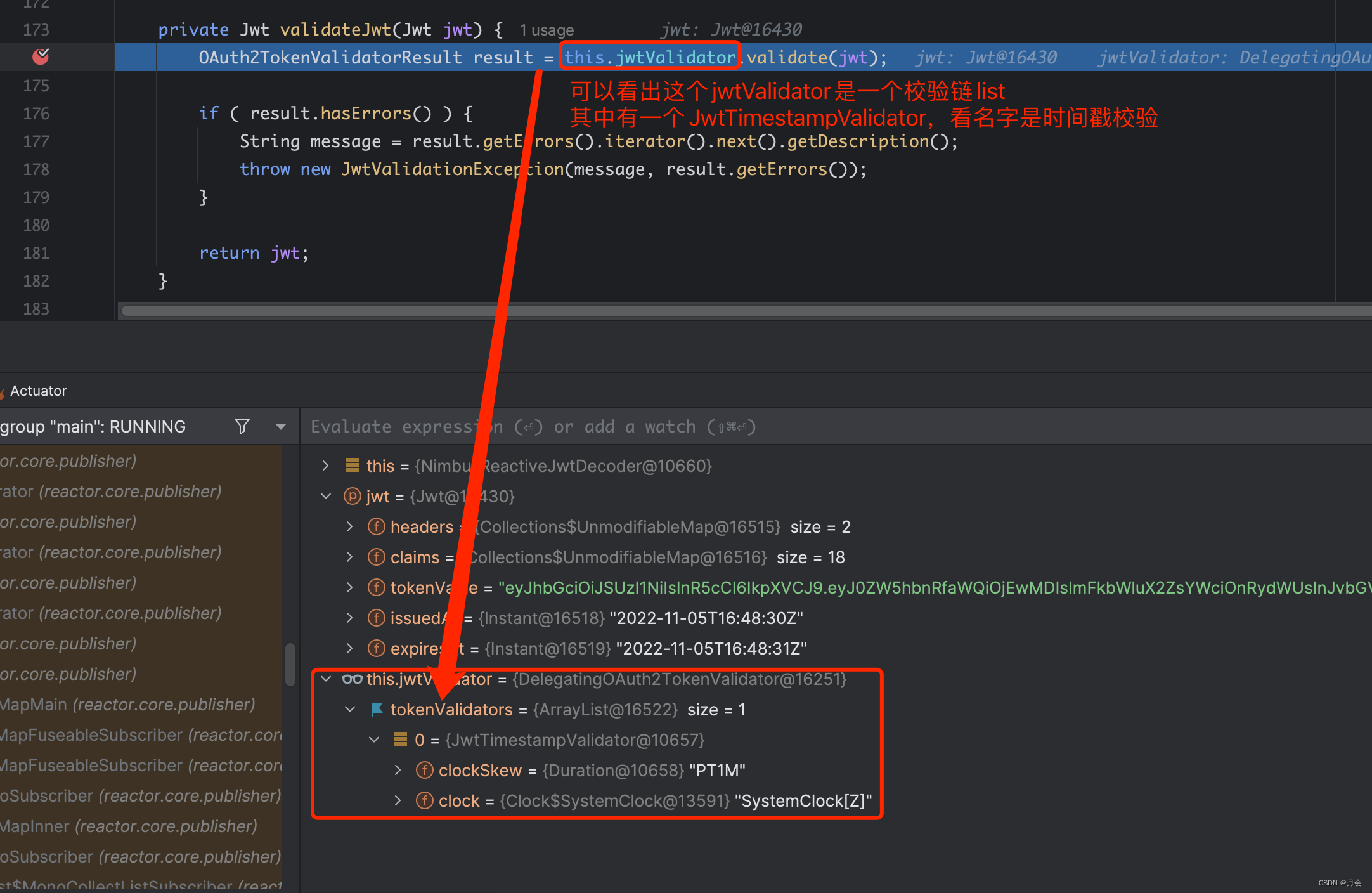Collapse the tokenValidators ArrayList node
1372x893 pixels.
click(350, 710)
